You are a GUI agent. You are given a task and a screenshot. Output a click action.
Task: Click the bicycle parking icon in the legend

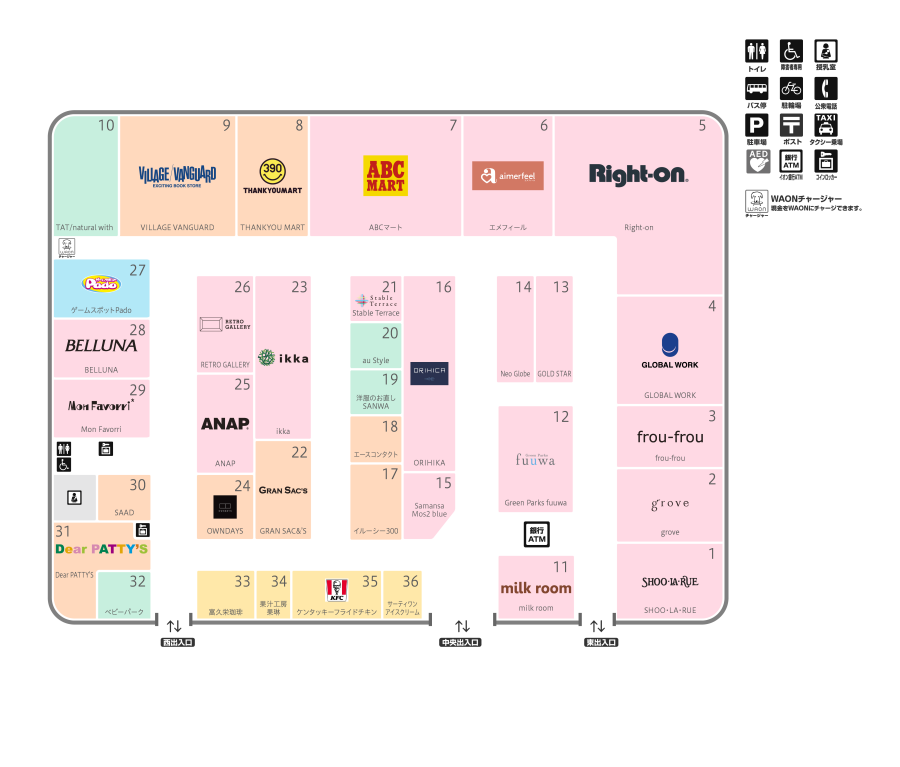point(791,89)
